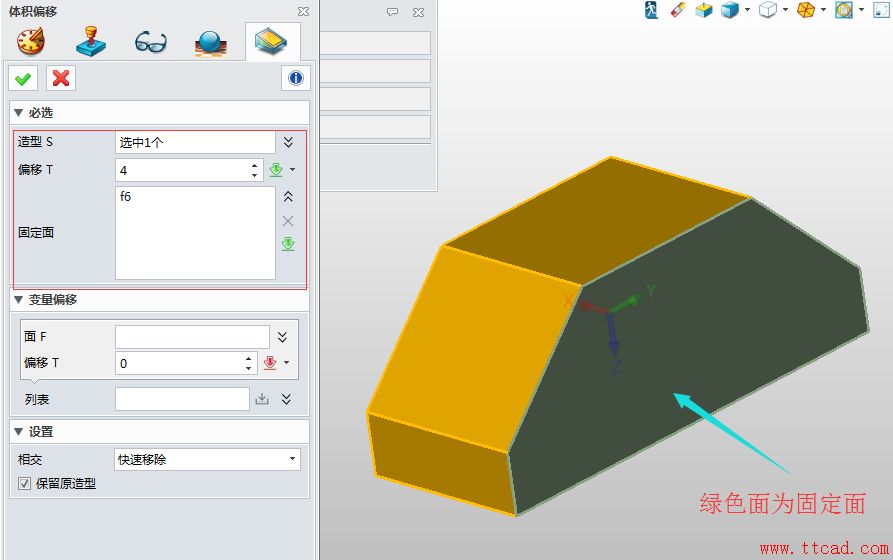Collapse the 变量偏移 section
893x560 pixels.
click(18, 300)
